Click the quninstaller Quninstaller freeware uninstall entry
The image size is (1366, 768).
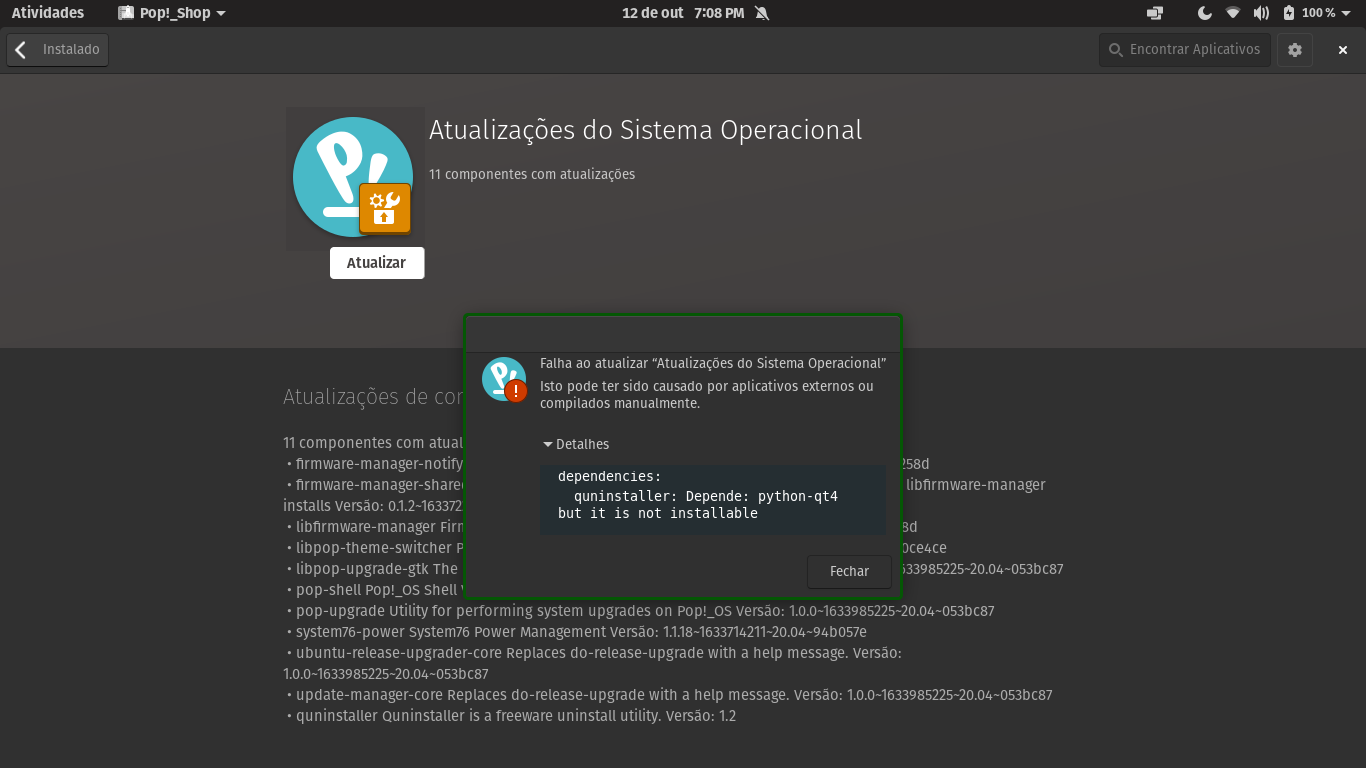tap(511, 716)
